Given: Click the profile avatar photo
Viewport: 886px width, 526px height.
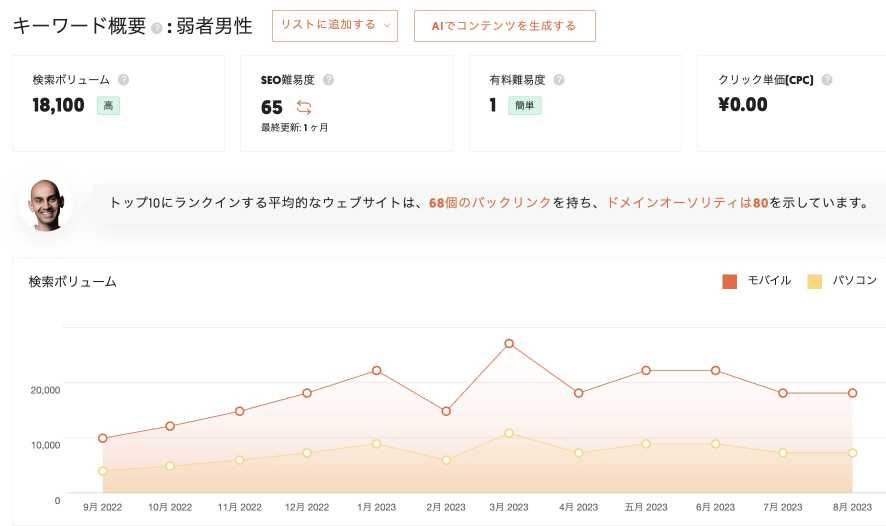Looking at the screenshot, I should click(46, 205).
